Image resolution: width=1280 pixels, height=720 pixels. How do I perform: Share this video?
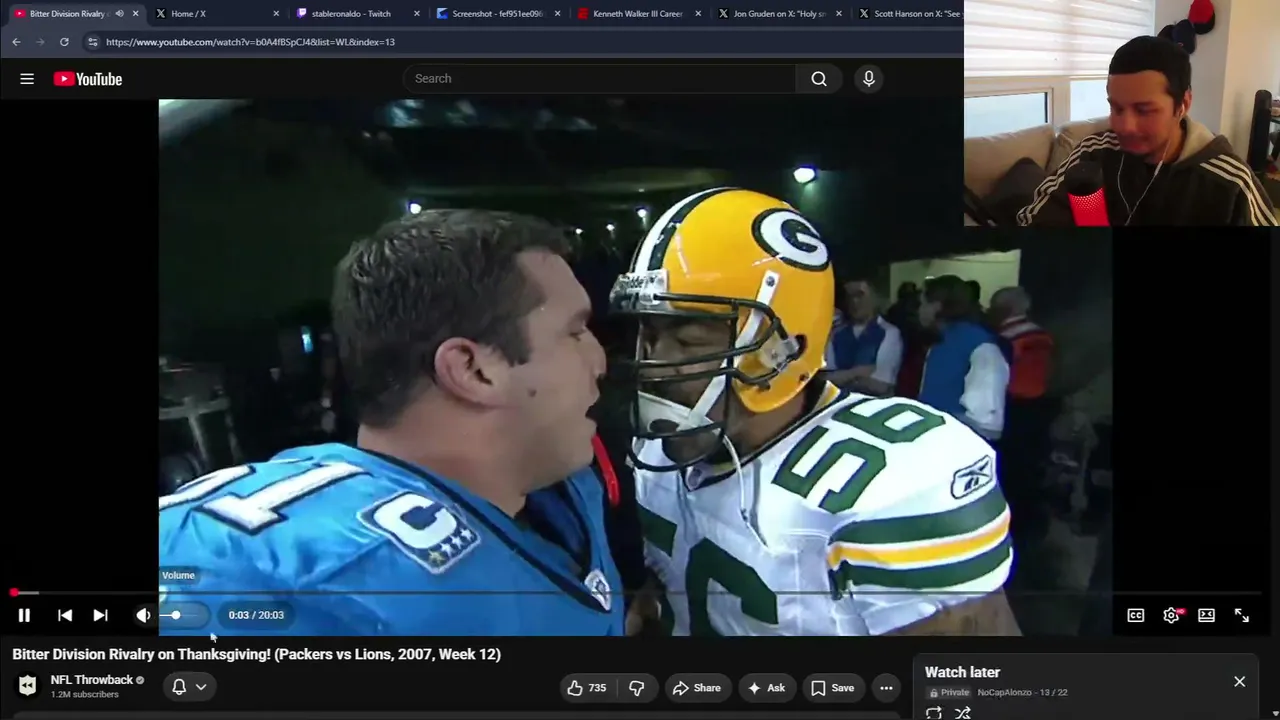(697, 688)
